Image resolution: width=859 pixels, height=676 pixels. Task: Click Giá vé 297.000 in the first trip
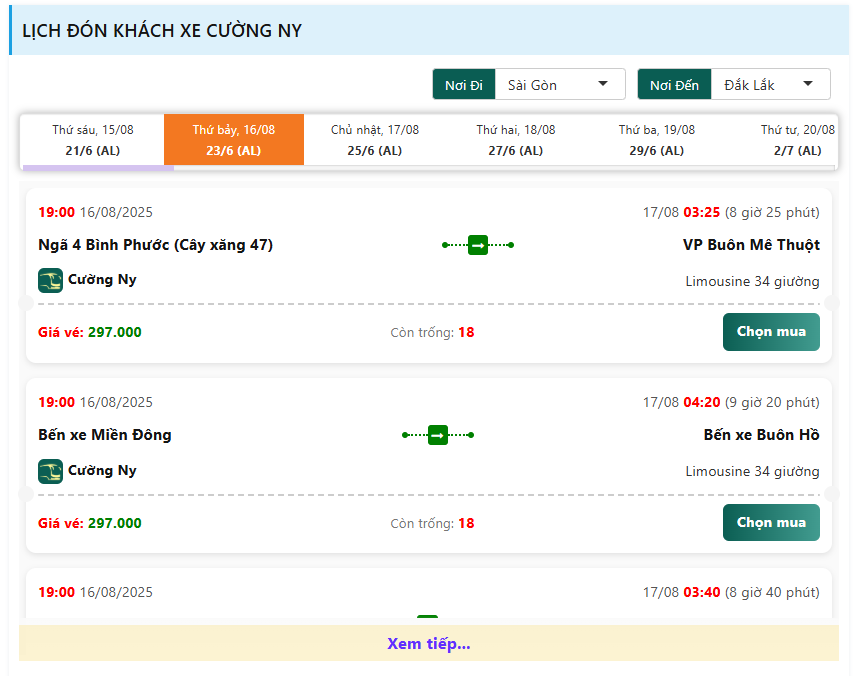click(90, 333)
